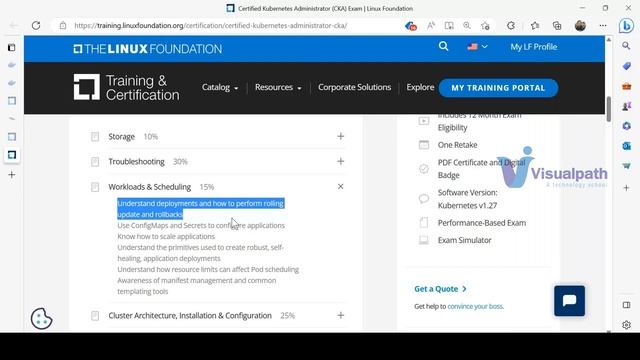Expand the Storage 10% section
This screenshot has width=640, height=360.
click(x=340, y=136)
